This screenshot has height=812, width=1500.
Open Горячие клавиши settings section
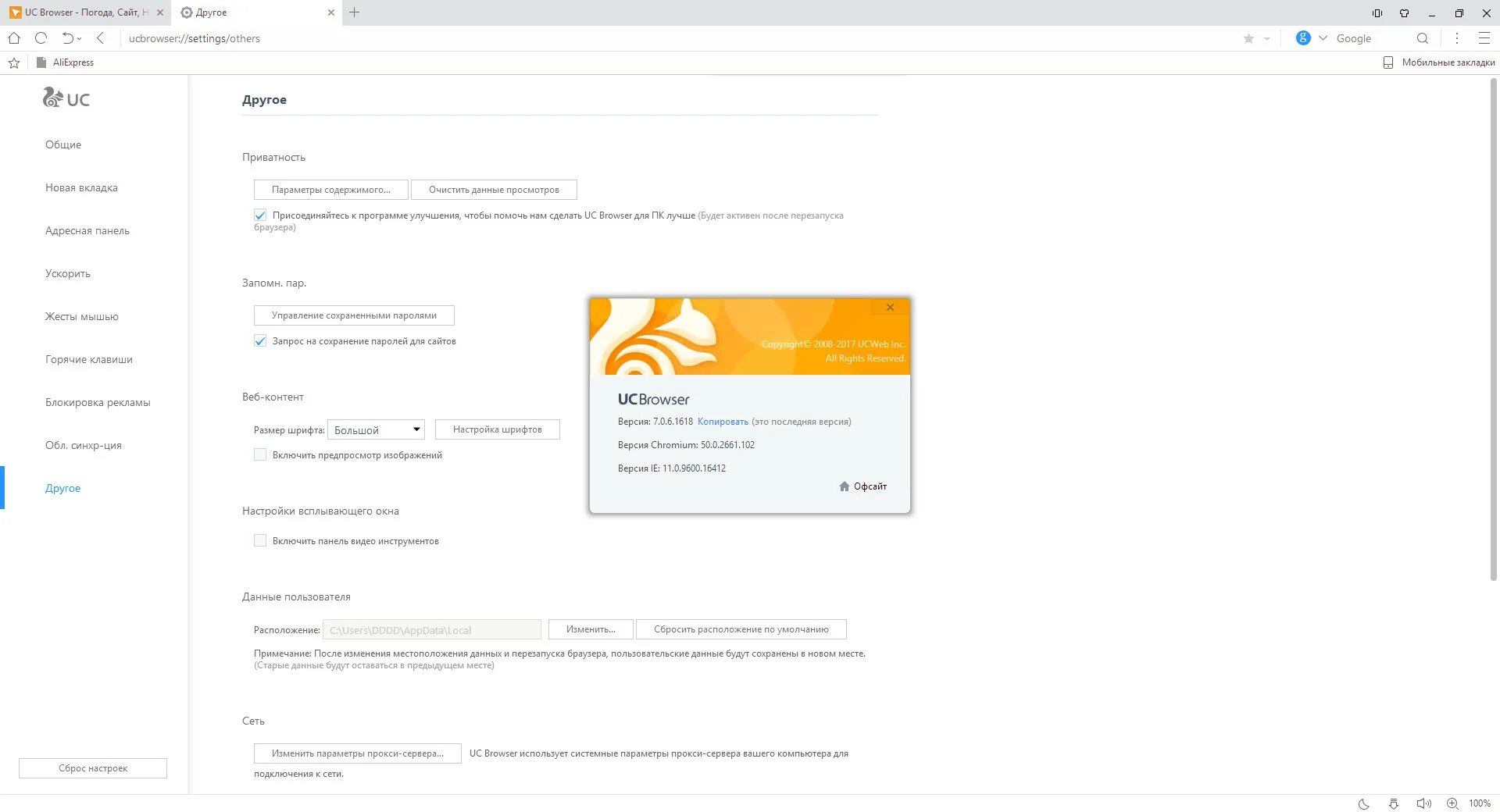pos(89,359)
